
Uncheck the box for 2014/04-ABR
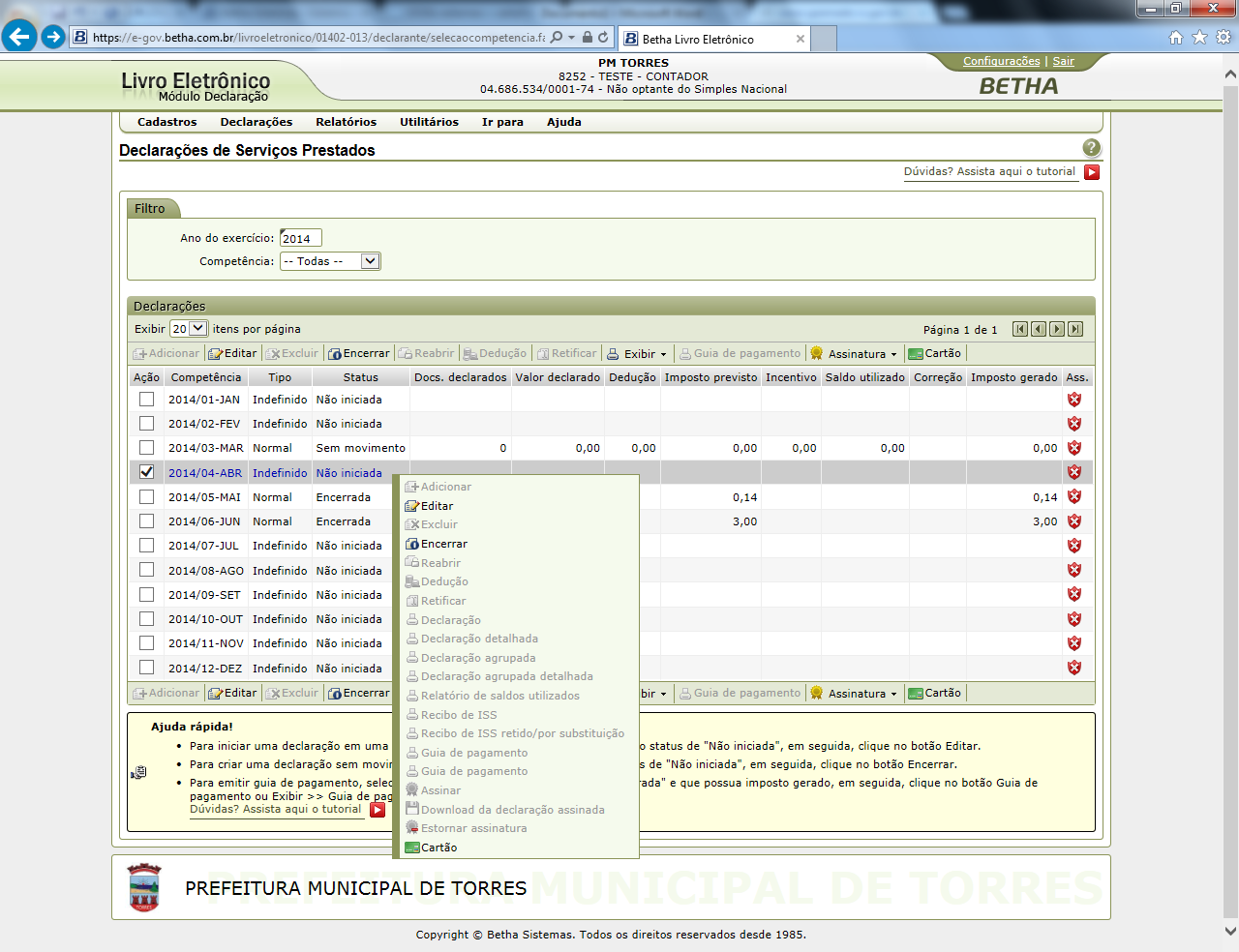coord(146,472)
